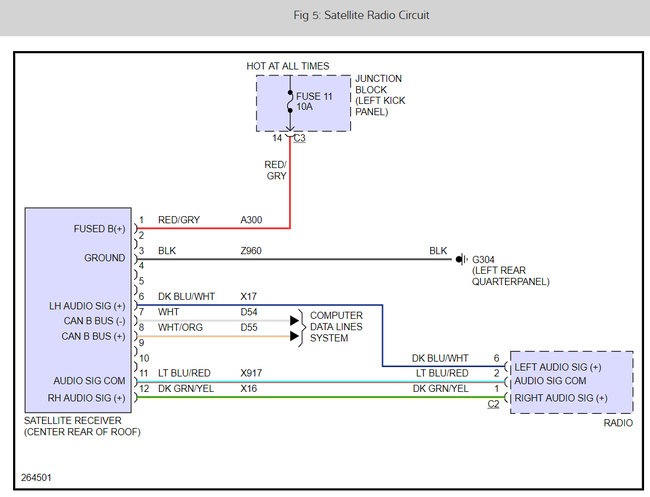This screenshot has height=497, width=650.
Task: Click the 'COMPUTER DATA LINES SYSTEM' text
Action: [336, 327]
